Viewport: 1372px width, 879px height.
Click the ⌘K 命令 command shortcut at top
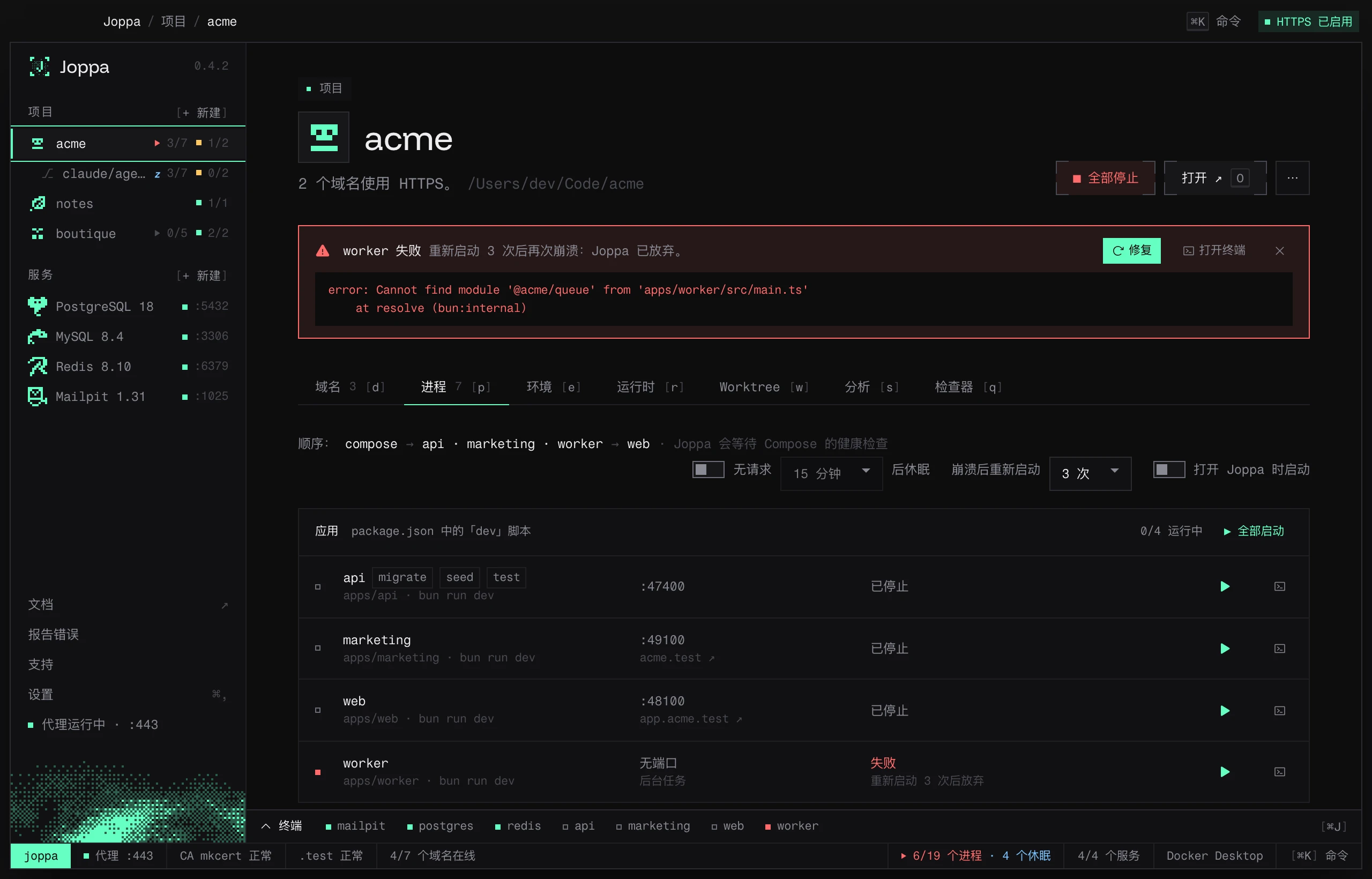1213,21
